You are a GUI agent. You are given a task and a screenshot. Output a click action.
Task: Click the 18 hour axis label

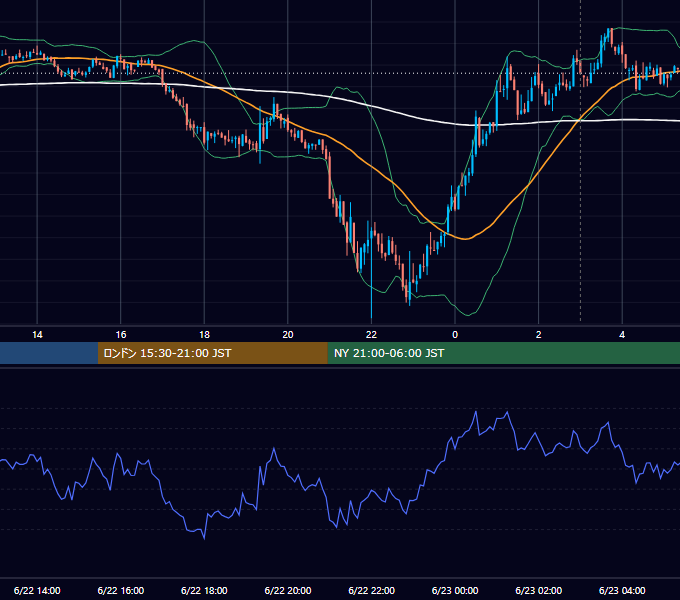point(204,335)
